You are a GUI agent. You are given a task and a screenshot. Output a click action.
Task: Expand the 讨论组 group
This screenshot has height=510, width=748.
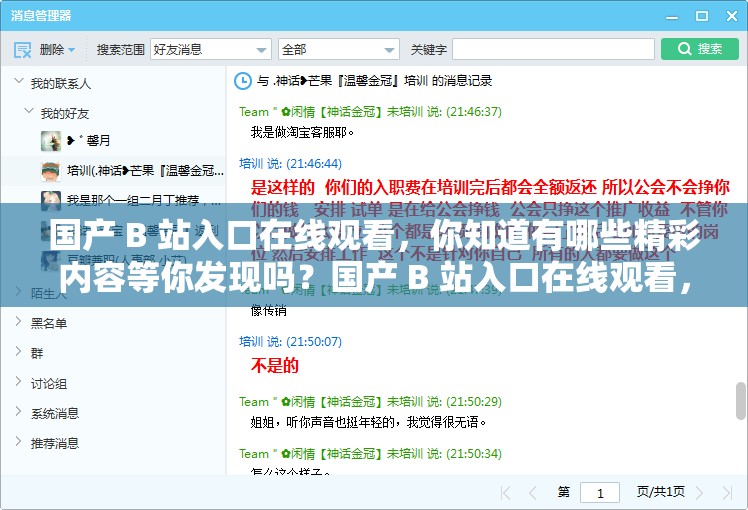click(x=19, y=381)
